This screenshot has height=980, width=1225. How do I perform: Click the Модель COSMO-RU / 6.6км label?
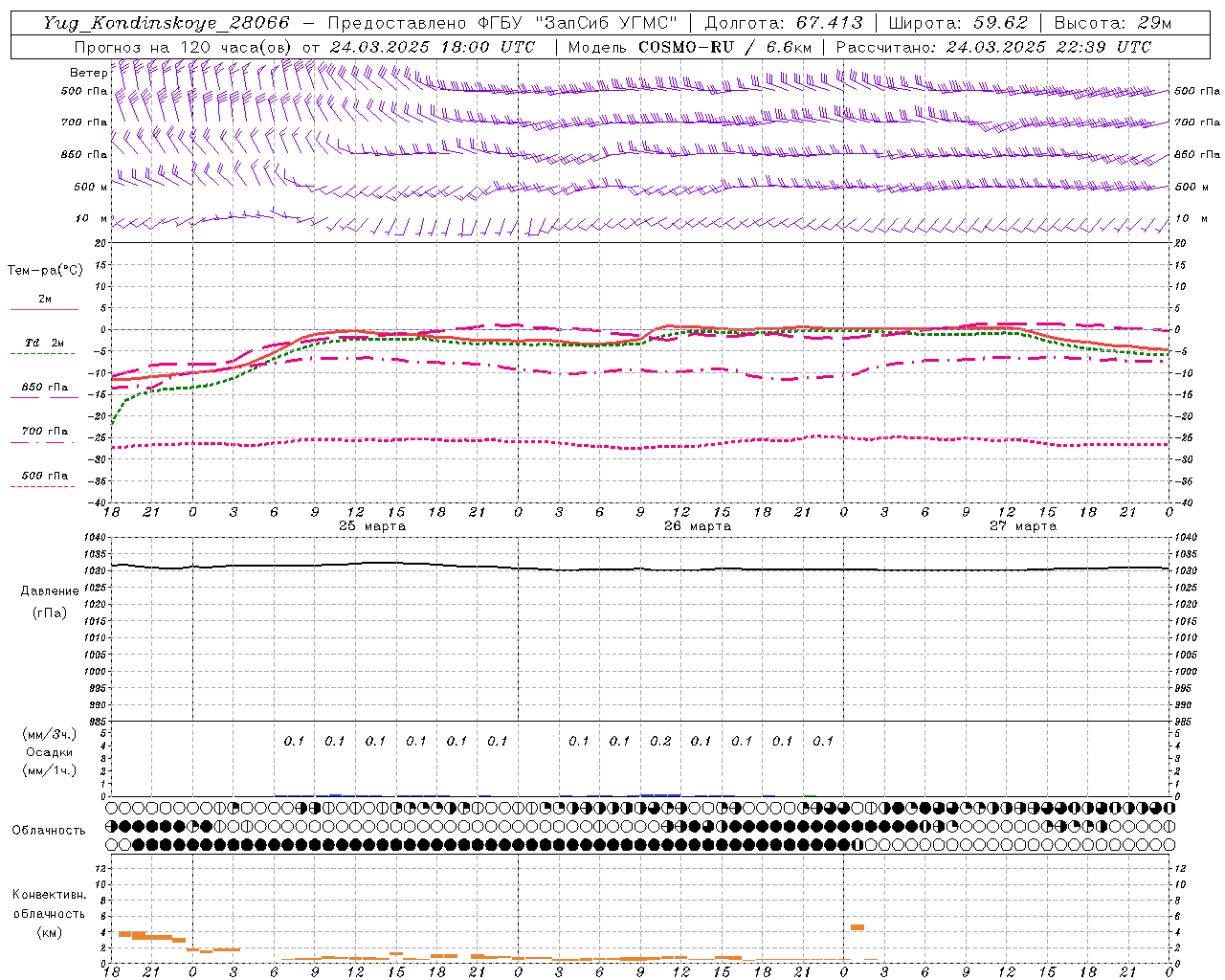[x=689, y=47]
